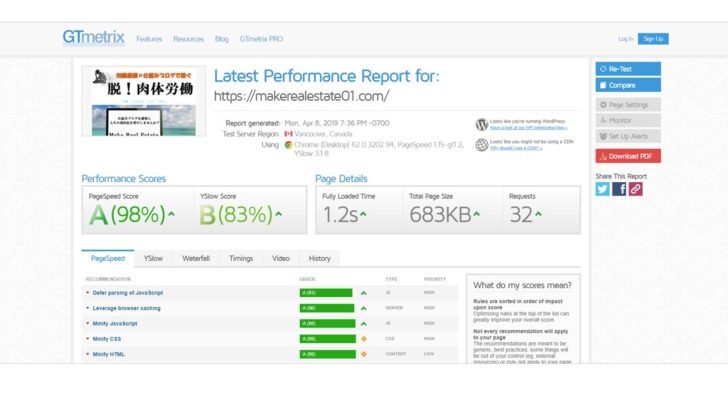
Task: Click the Requests count up arrow
Action: pos(538,214)
